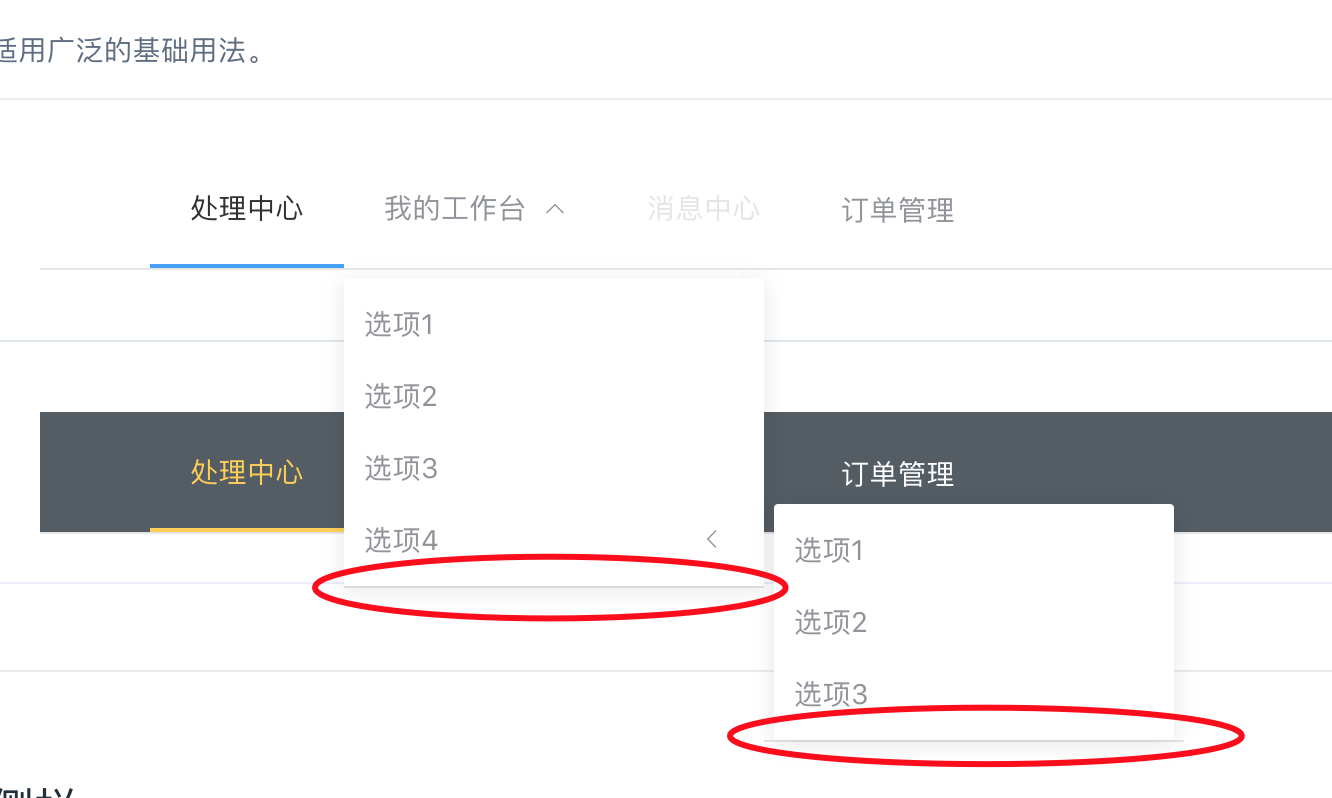1332x798 pixels.
Task: Expand 选项4 in the 我的工作台 dropdown
Action: [554, 540]
